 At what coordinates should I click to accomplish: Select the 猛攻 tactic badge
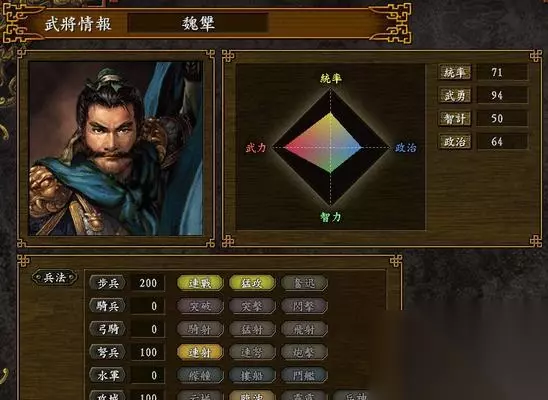click(x=252, y=283)
